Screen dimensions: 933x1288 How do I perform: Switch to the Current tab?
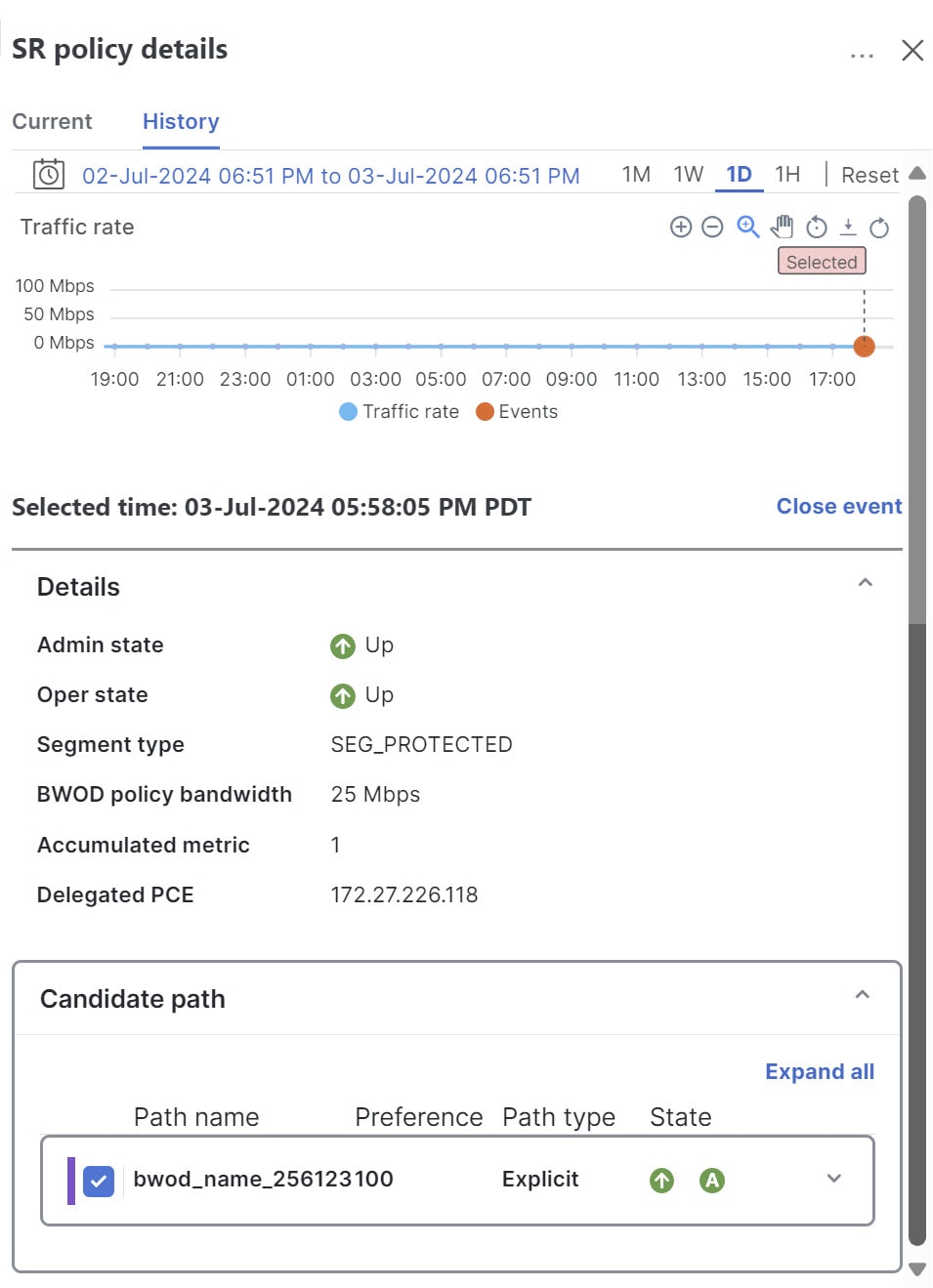click(52, 122)
